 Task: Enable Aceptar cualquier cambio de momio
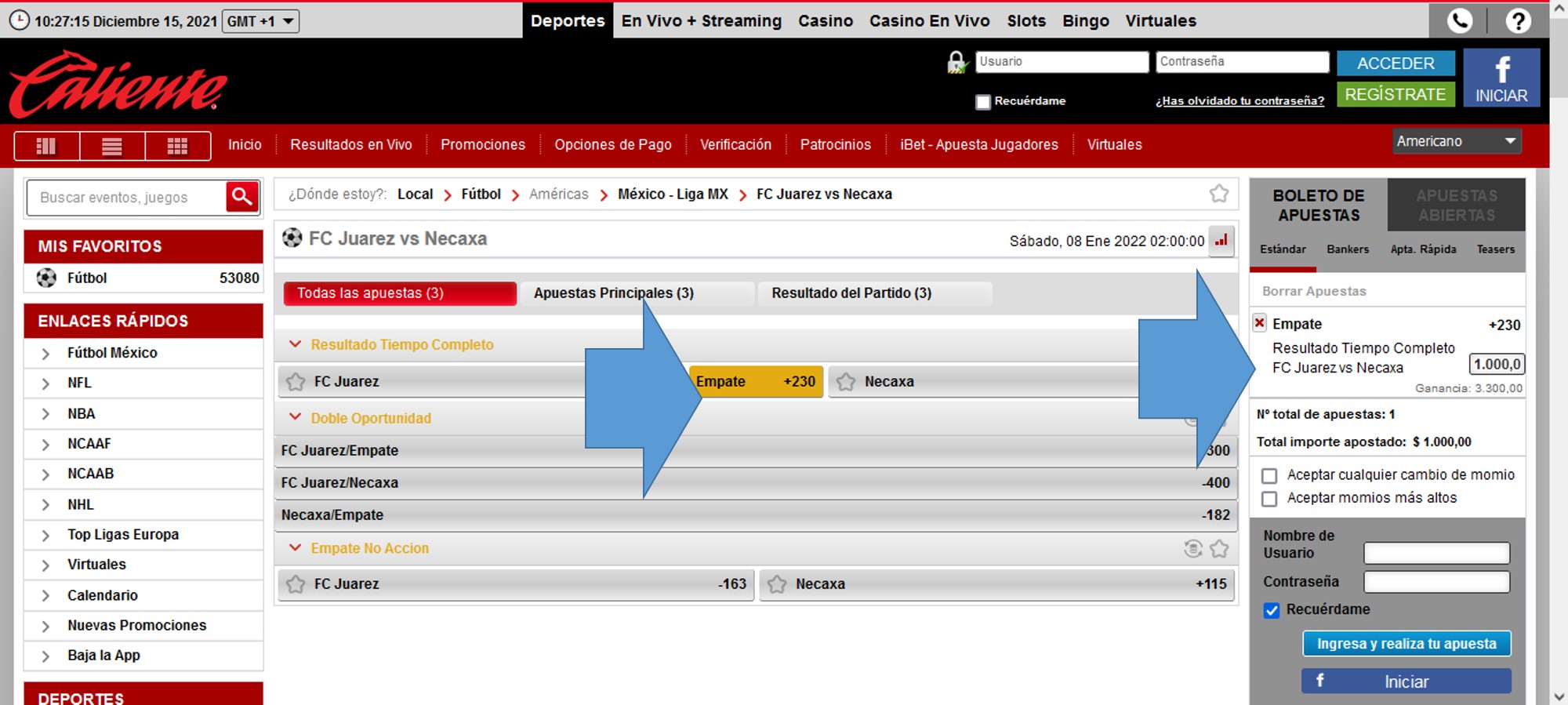pyautogui.click(x=1269, y=475)
